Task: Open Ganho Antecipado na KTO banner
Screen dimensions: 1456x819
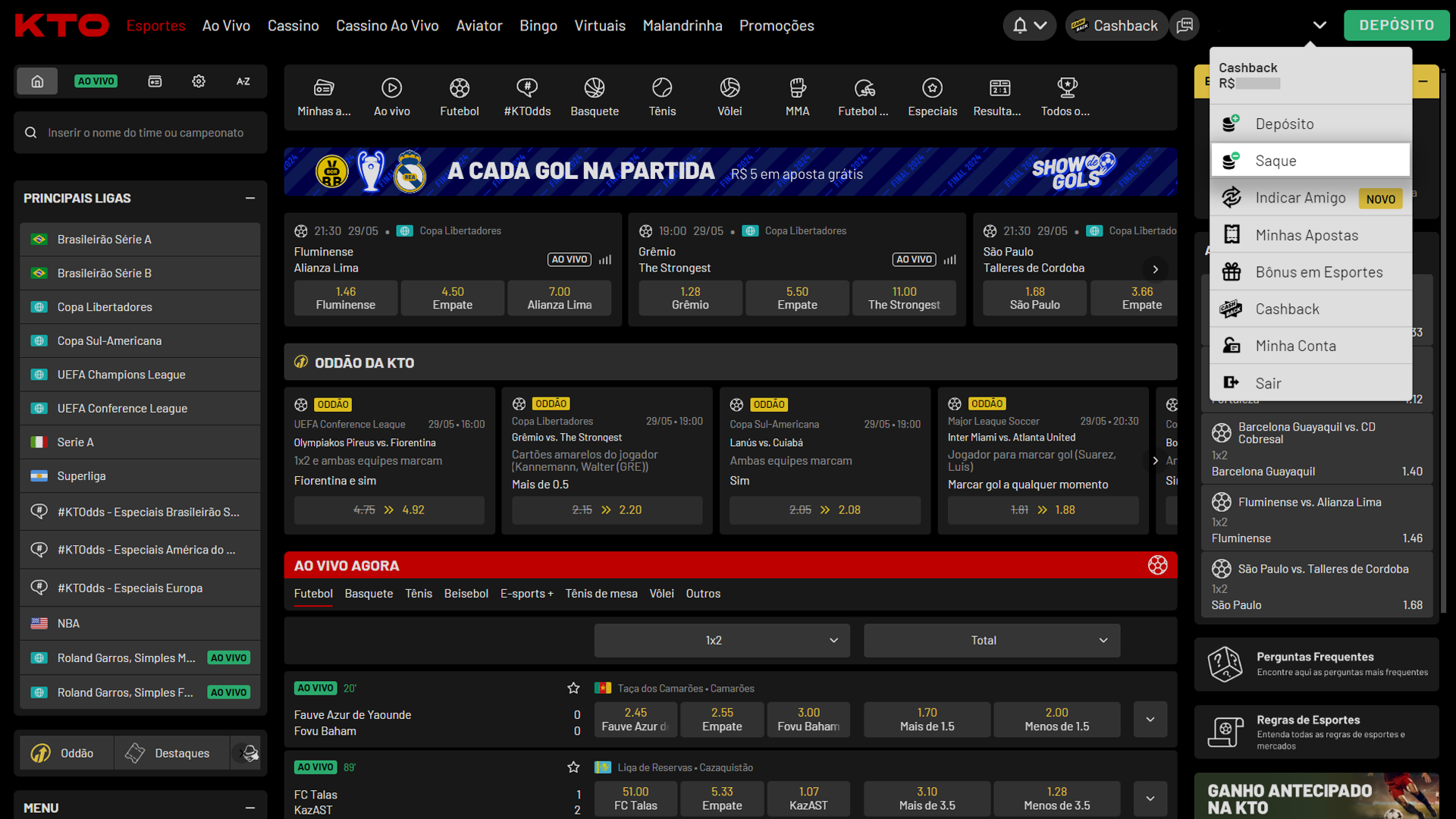Action: (x=1316, y=796)
